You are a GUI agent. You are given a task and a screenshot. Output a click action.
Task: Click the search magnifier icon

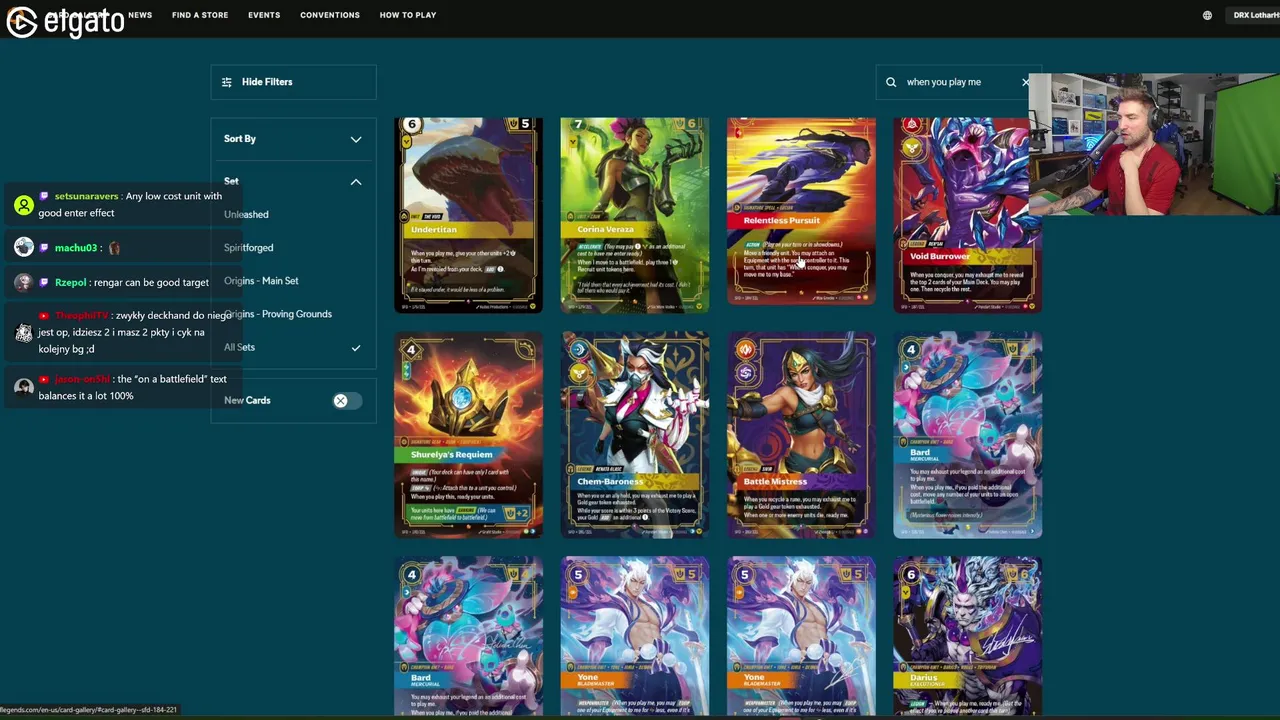(891, 82)
